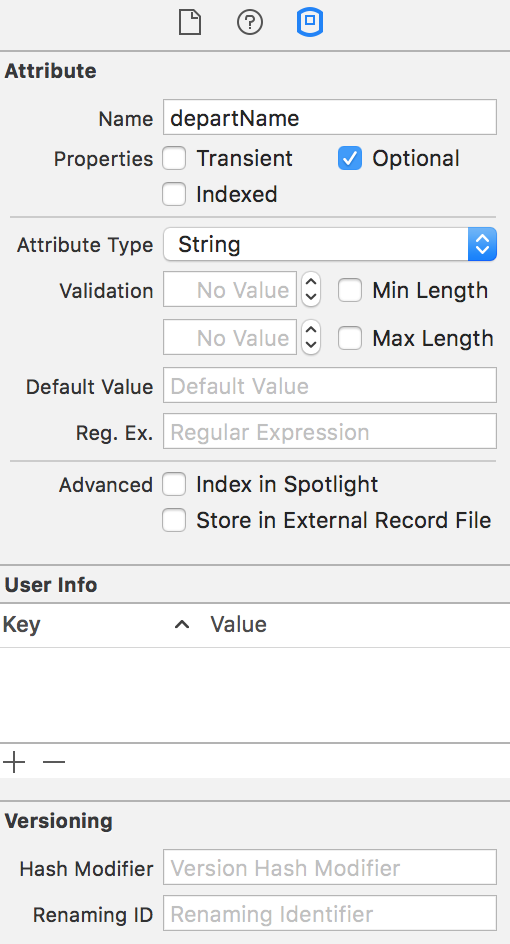Check Store in External Record File
This screenshot has width=510, height=944.
[174, 520]
